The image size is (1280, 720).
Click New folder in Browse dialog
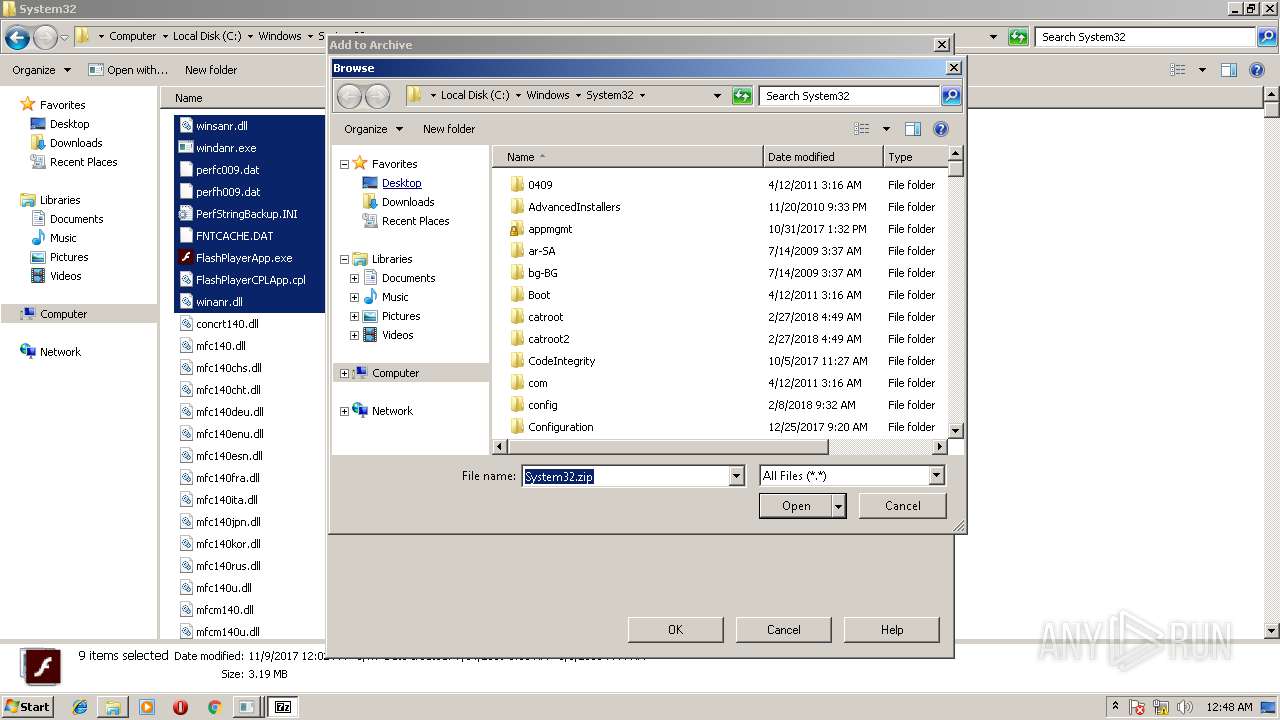coord(449,129)
